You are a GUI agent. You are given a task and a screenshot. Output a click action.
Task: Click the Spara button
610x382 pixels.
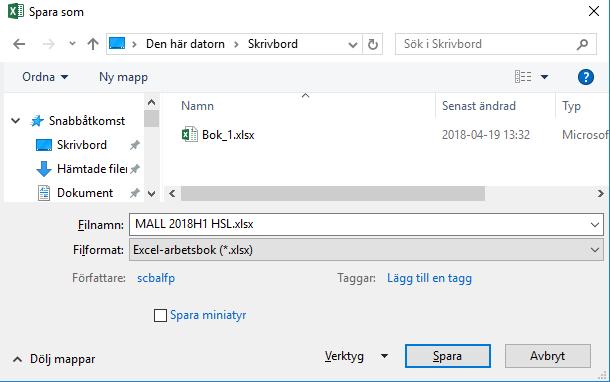coord(448,356)
